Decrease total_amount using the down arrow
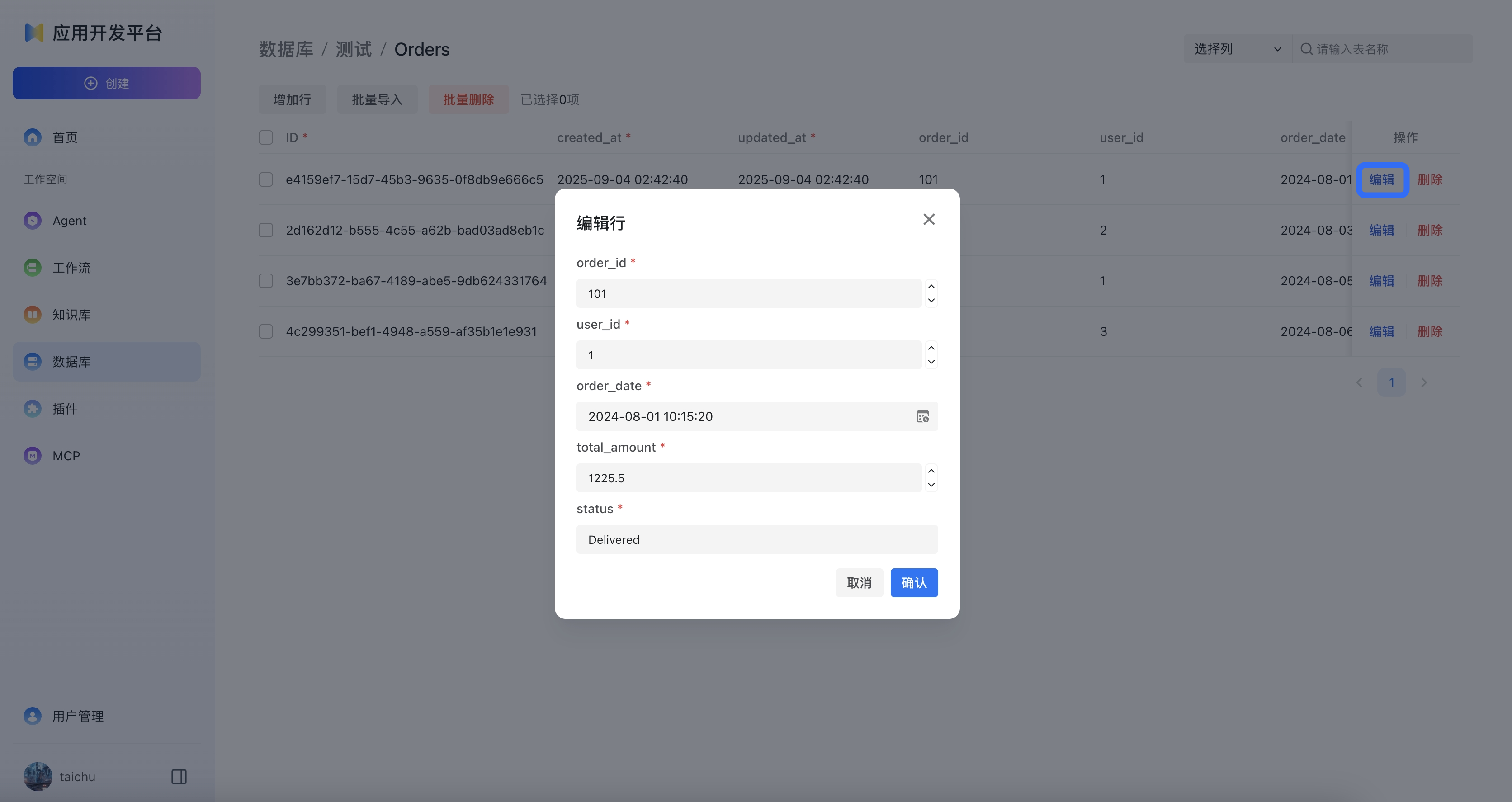1512x802 pixels. (x=931, y=485)
